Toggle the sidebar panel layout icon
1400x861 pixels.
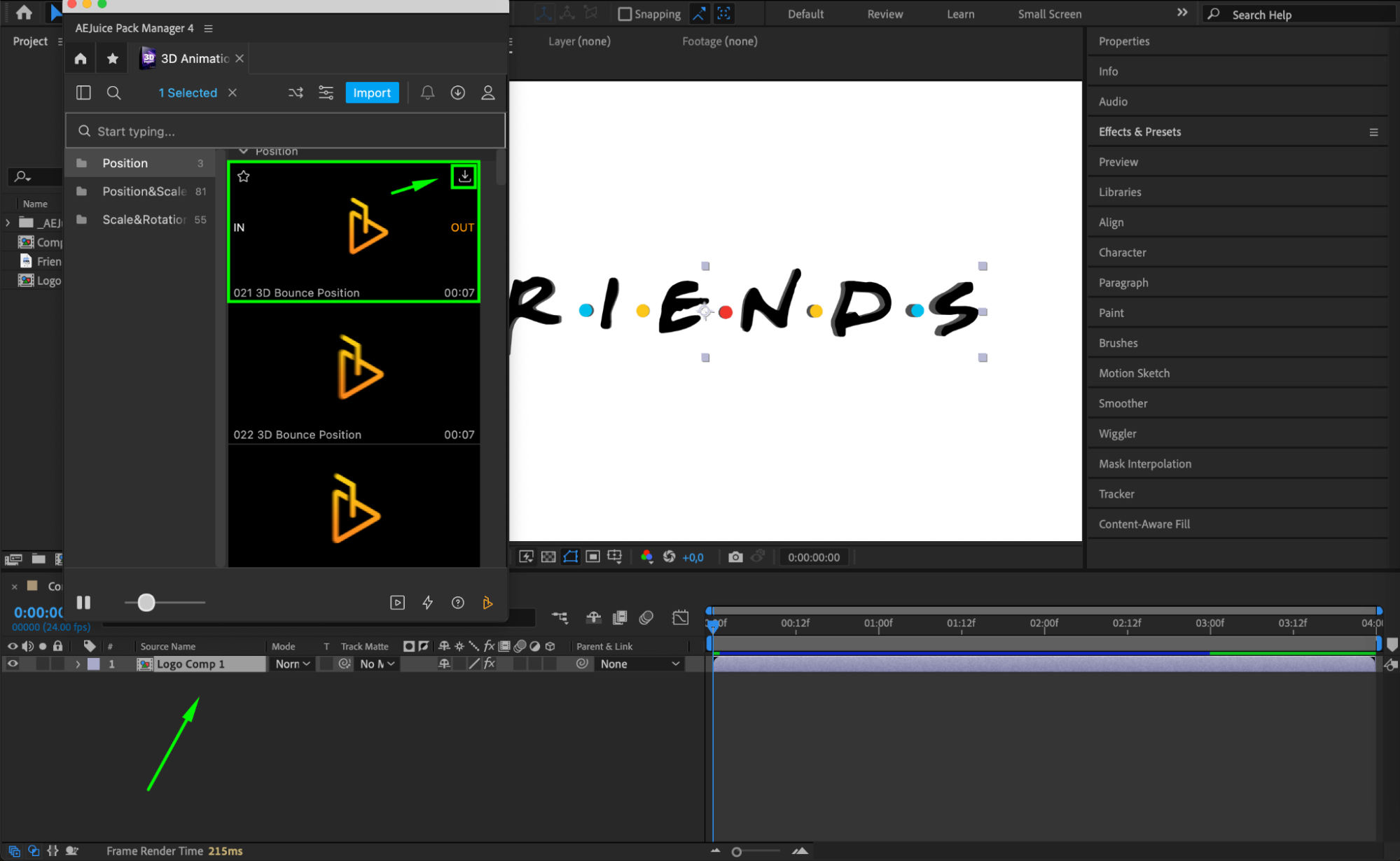click(83, 93)
